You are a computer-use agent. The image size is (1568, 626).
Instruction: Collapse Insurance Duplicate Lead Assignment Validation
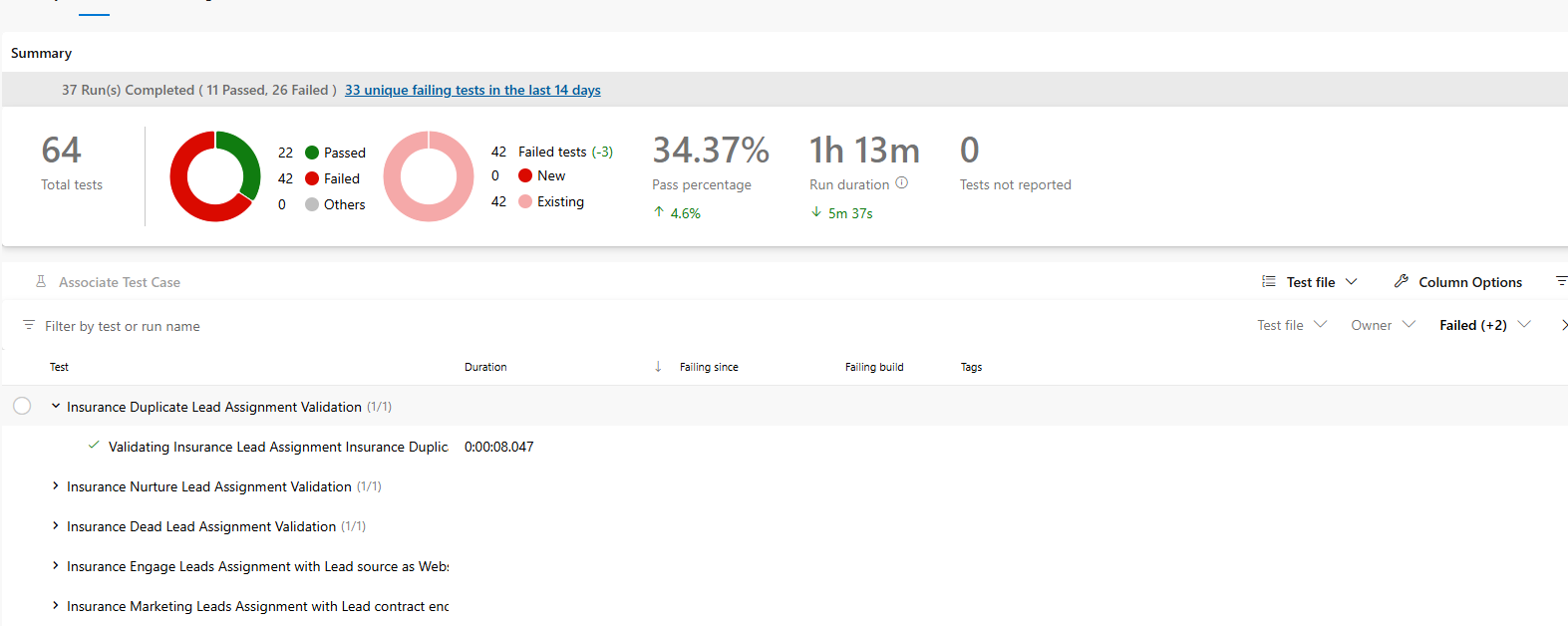[x=56, y=406]
